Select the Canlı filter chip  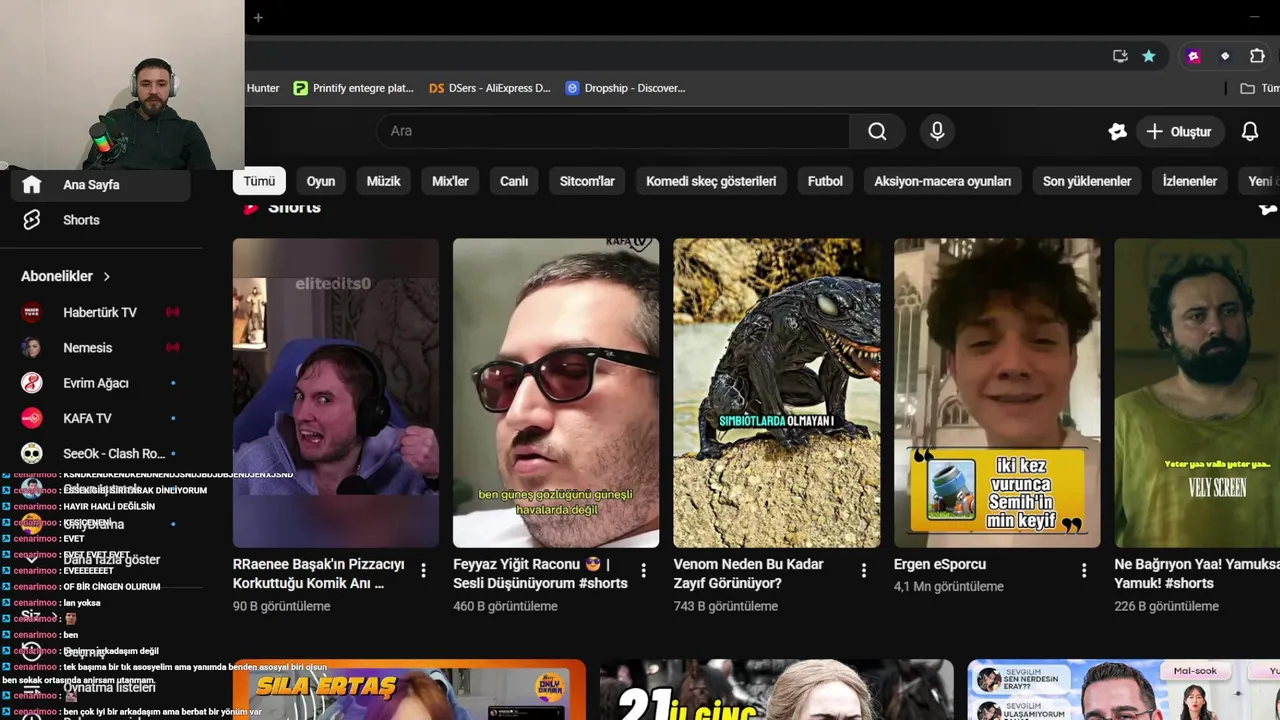pyautogui.click(x=514, y=181)
